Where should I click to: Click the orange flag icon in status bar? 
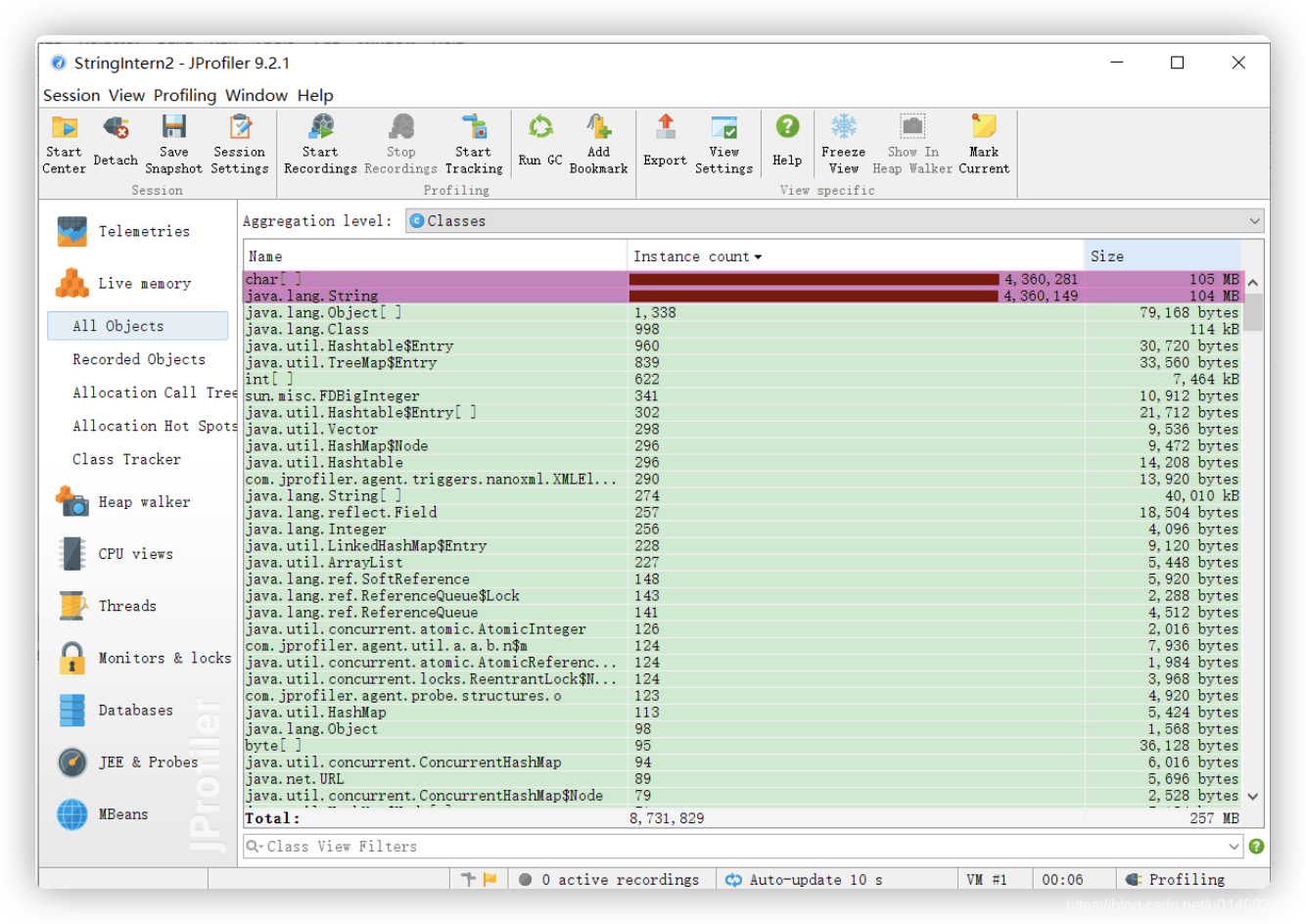[x=490, y=879]
